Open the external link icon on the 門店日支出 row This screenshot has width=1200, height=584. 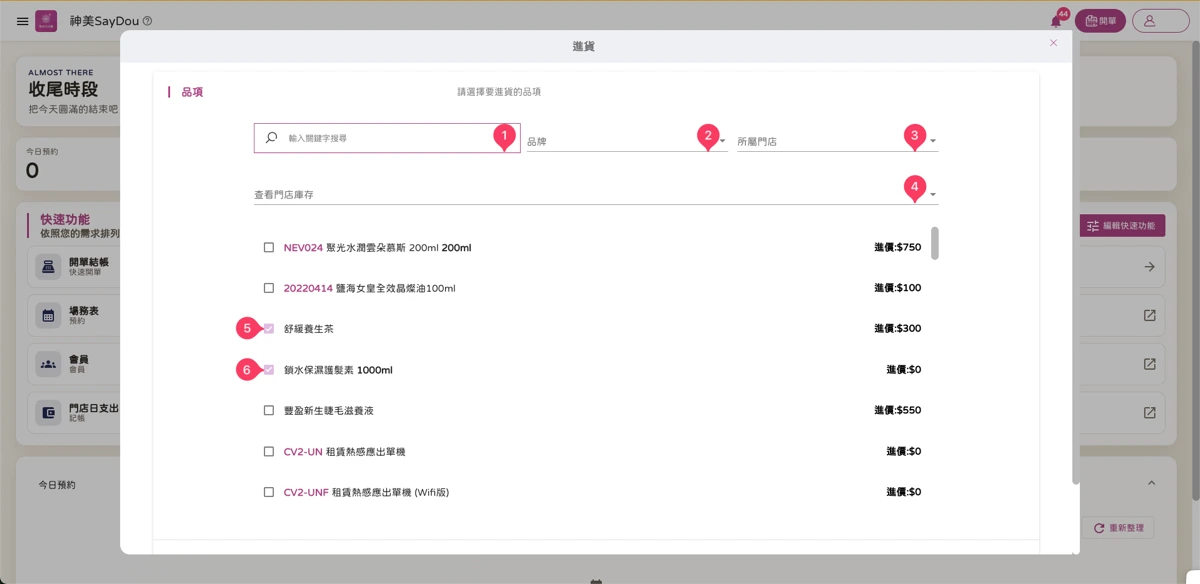tap(1150, 413)
